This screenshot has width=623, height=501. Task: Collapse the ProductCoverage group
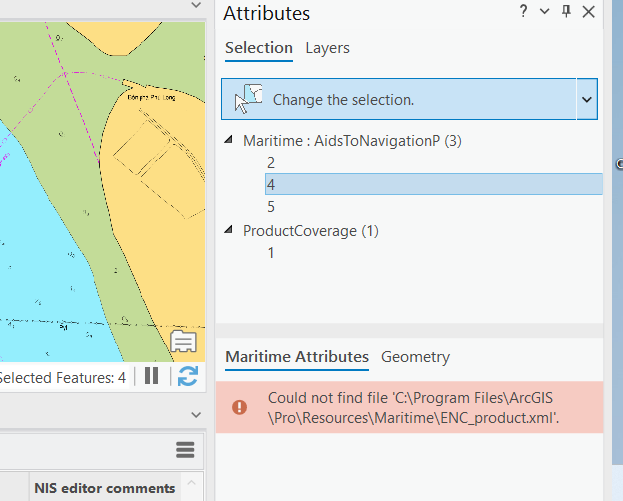[x=231, y=230]
